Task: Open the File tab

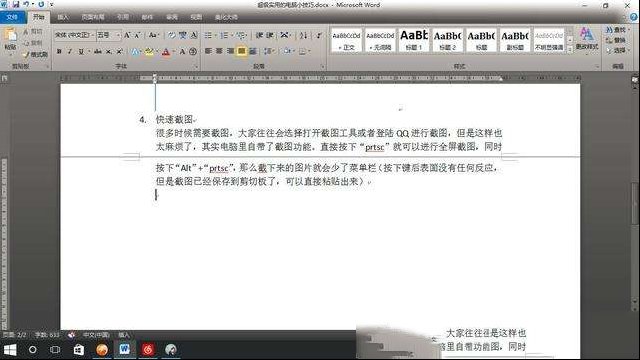Action: (13, 17)
